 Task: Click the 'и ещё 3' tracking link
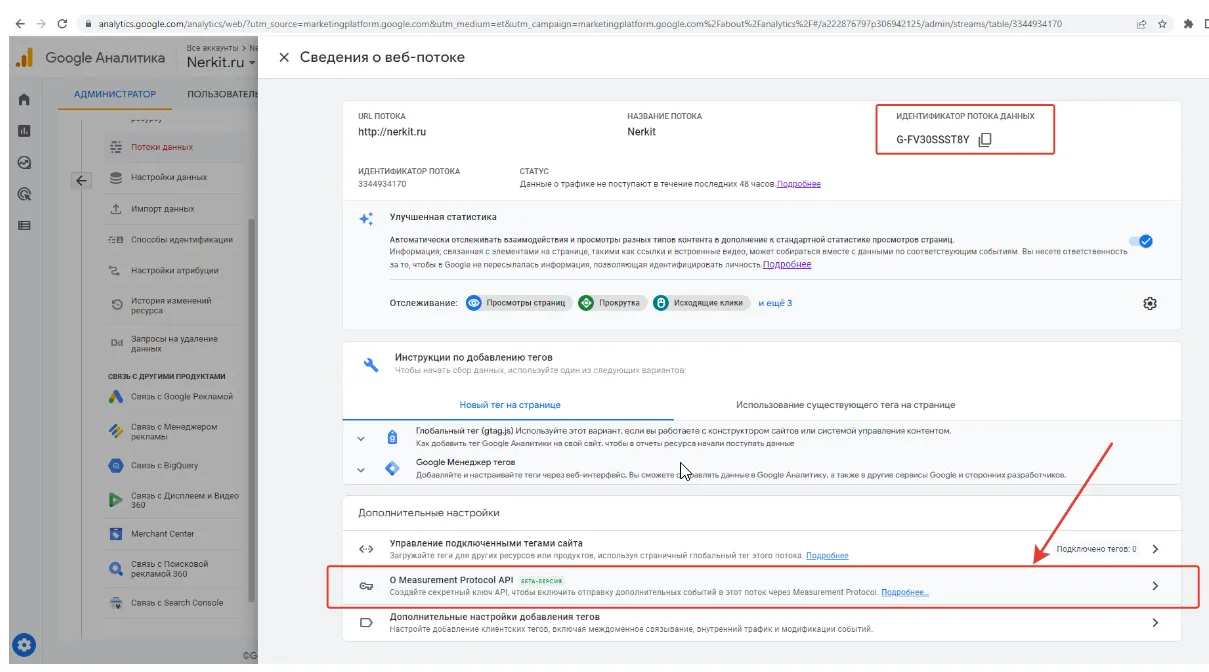pyautogui.click(x=775, y=302)
